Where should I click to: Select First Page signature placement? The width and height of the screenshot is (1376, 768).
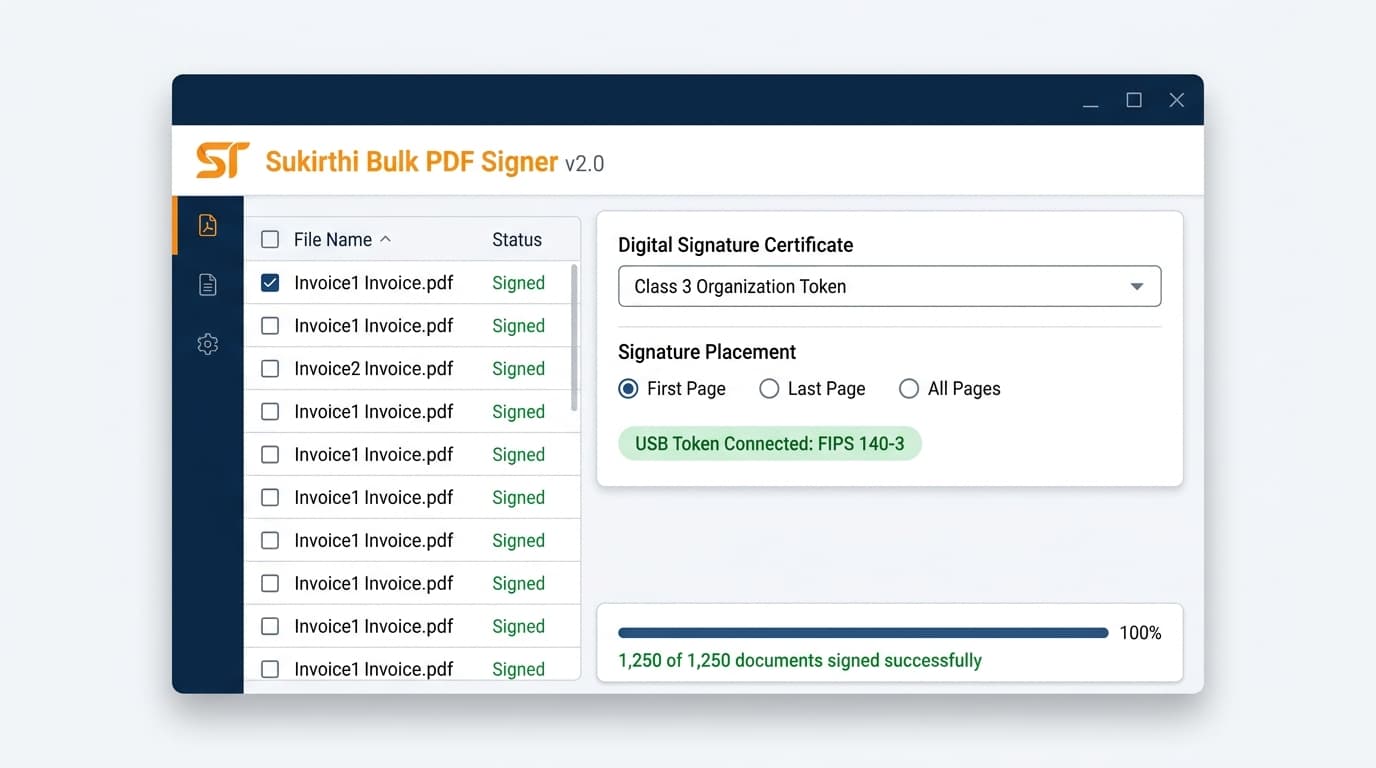point(628,389)
